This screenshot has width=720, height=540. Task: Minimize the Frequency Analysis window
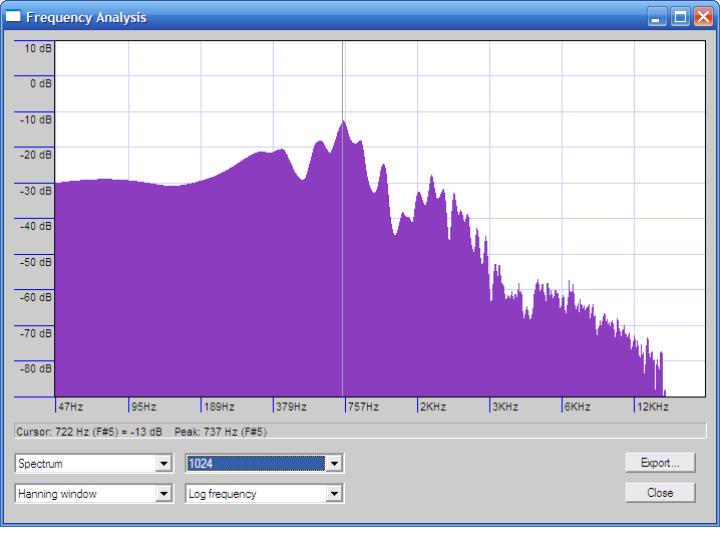[657, 17]
